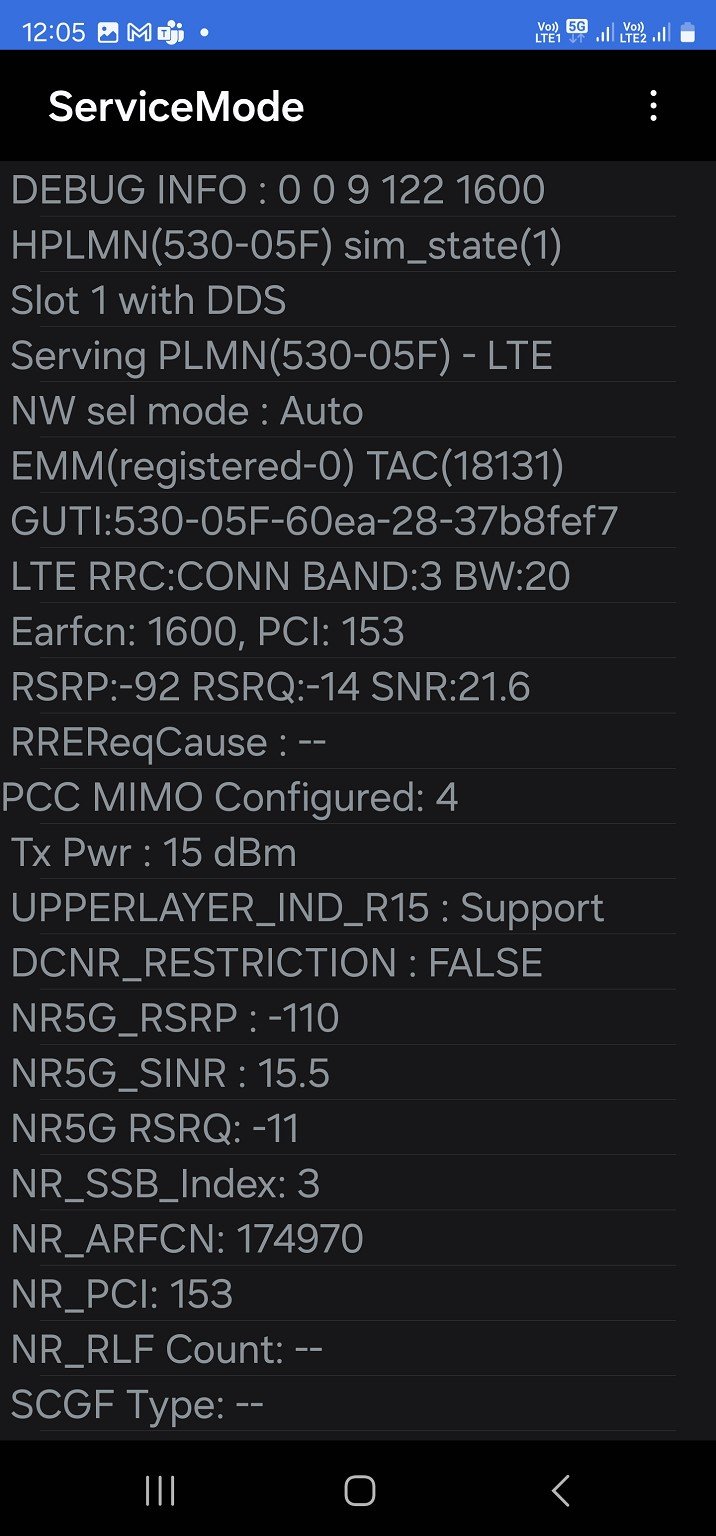Tap the gallery image notification icon
This screenshot has width=716, height=1536.
point(108,32)
